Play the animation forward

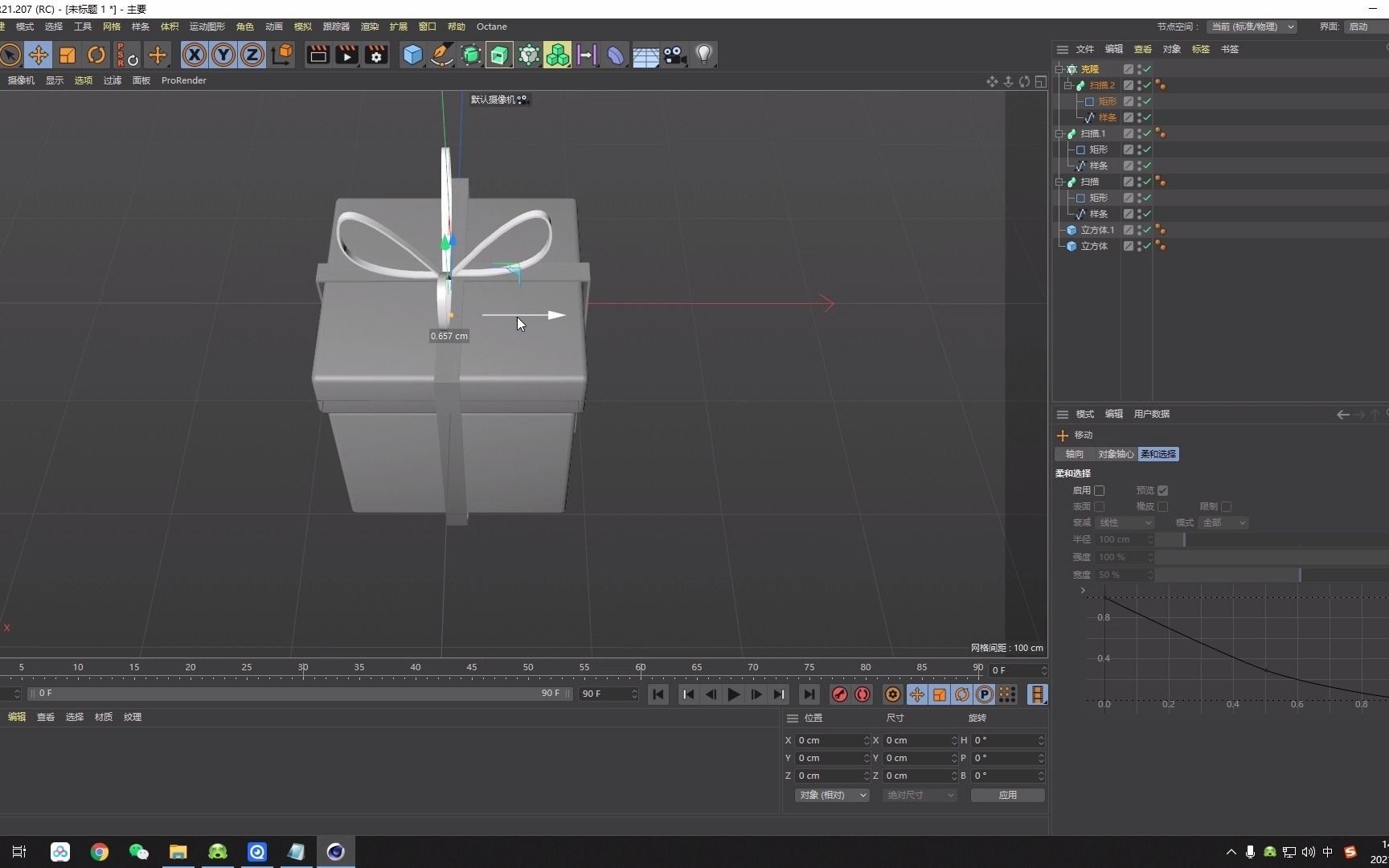point(733,694)
